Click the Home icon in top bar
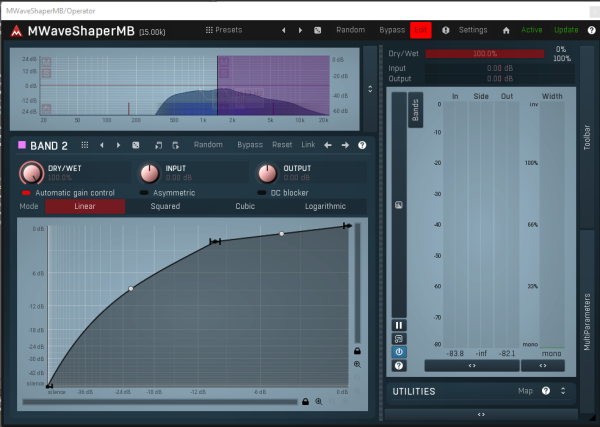The width and height of the screenshot is (600, 427). (x=505, y=30)
